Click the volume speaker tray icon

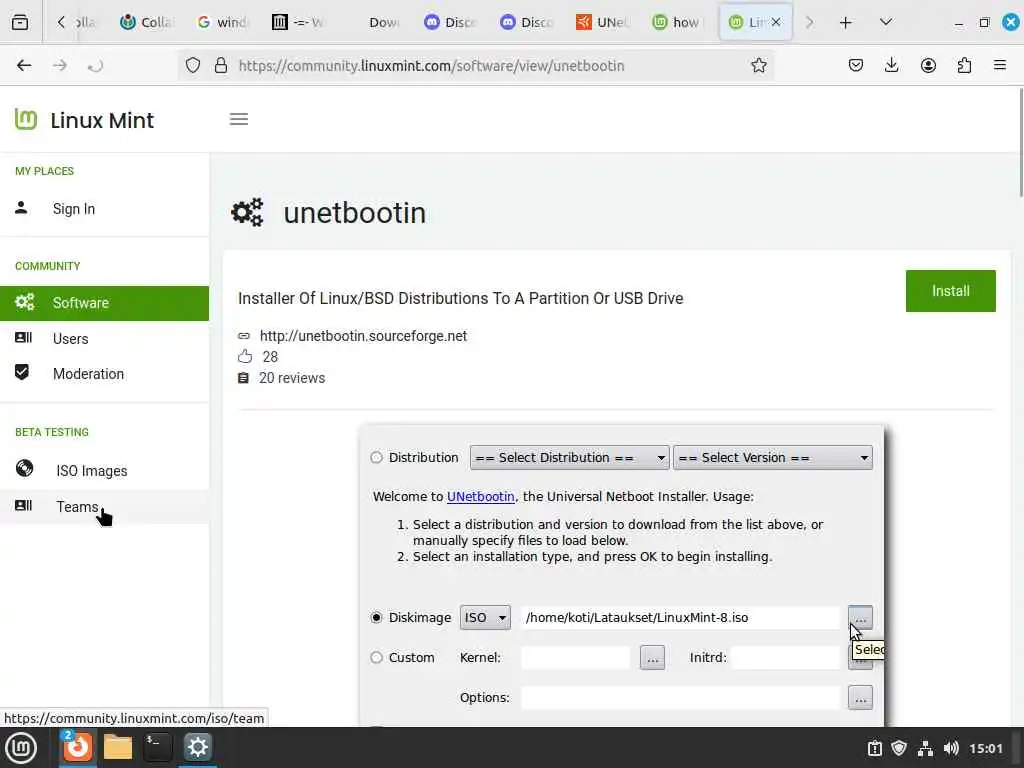(x=951, y=748)
